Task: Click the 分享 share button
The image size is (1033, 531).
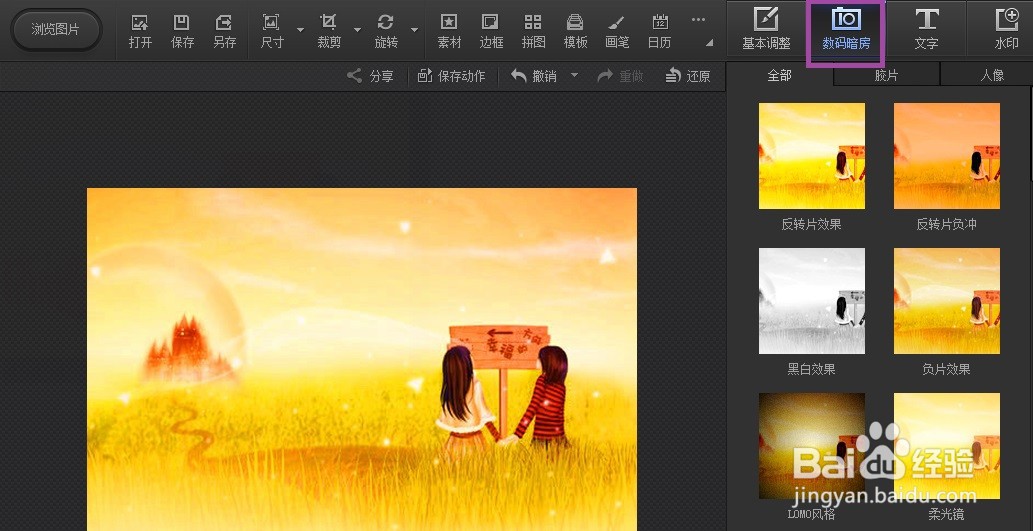Action: 370,76
